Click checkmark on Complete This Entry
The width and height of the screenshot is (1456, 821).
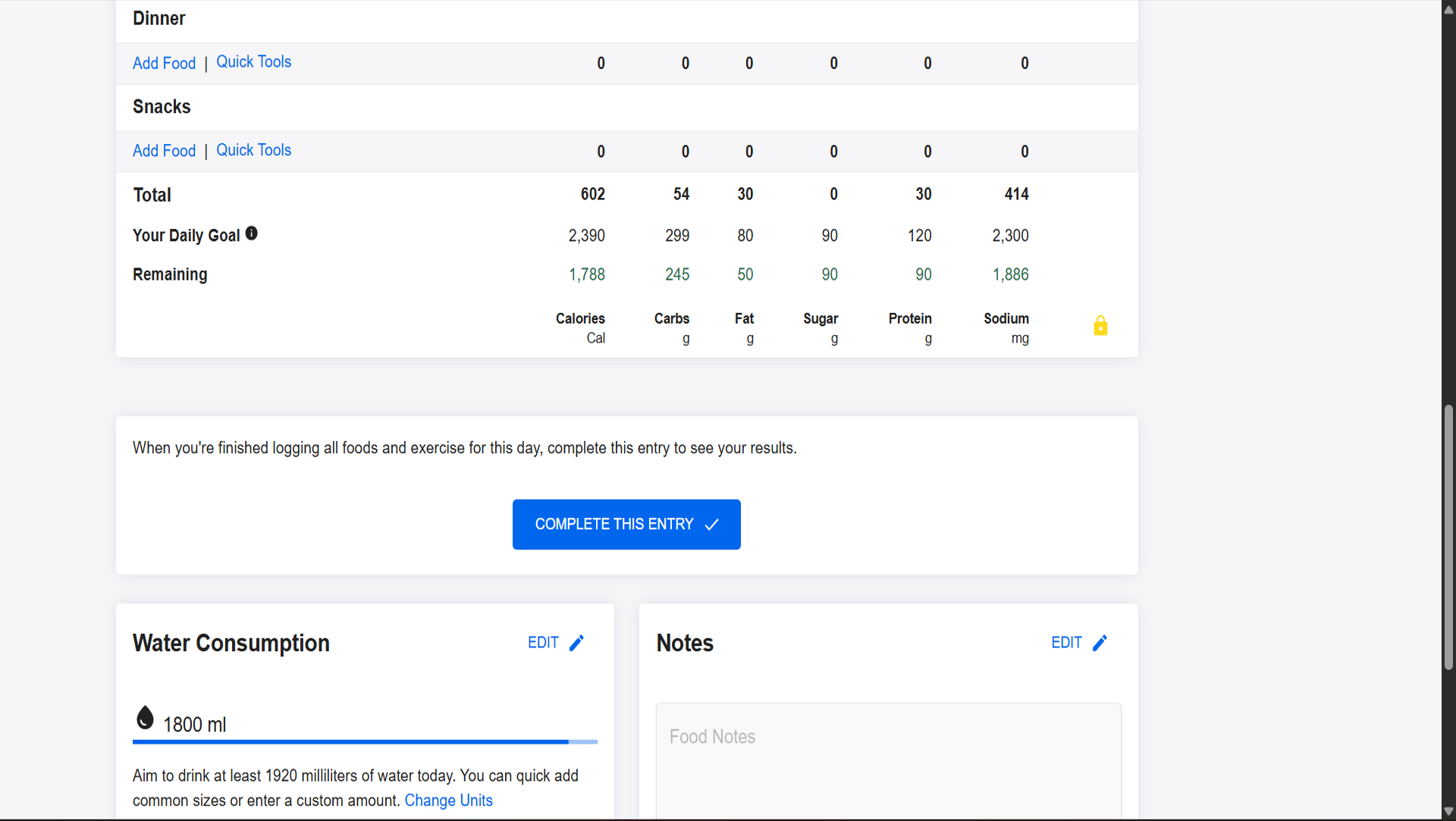(711, 525)
